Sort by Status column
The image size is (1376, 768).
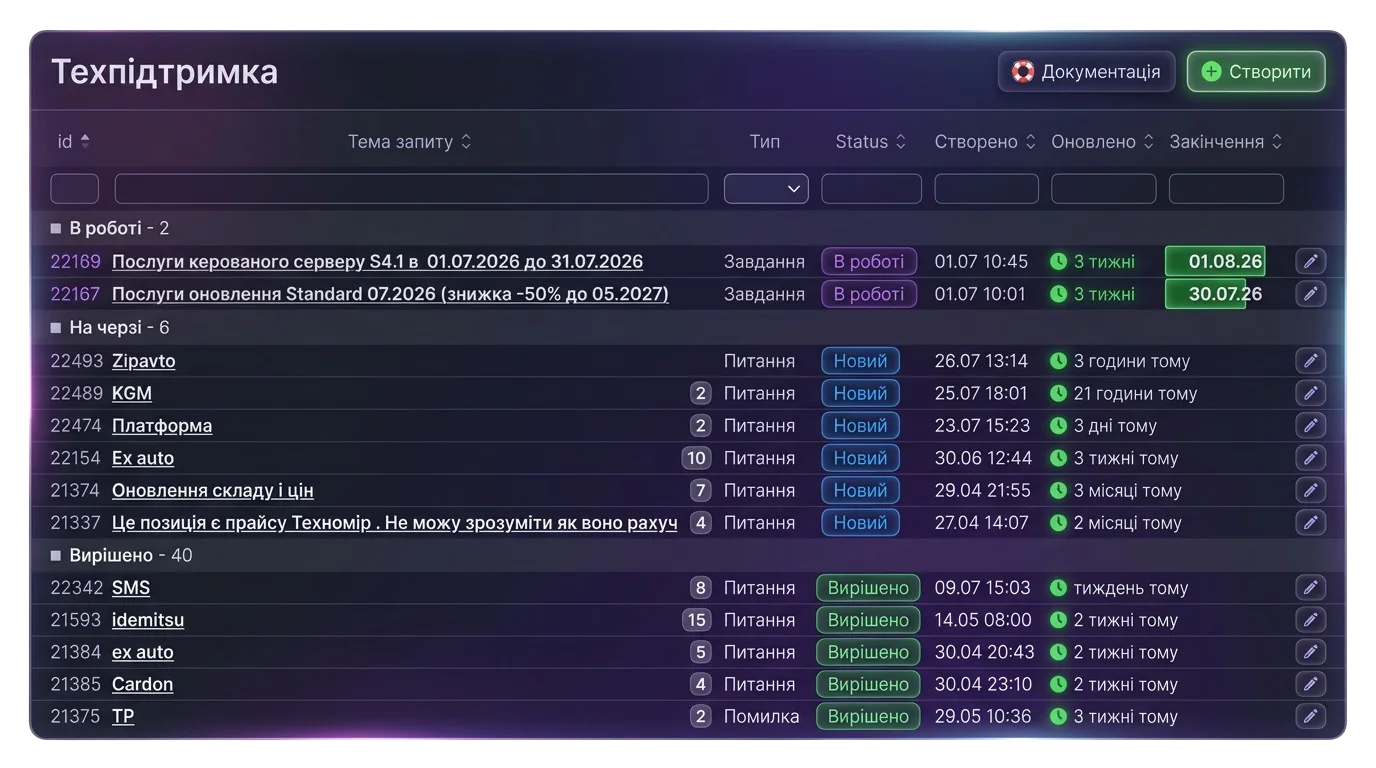[871, 142]
